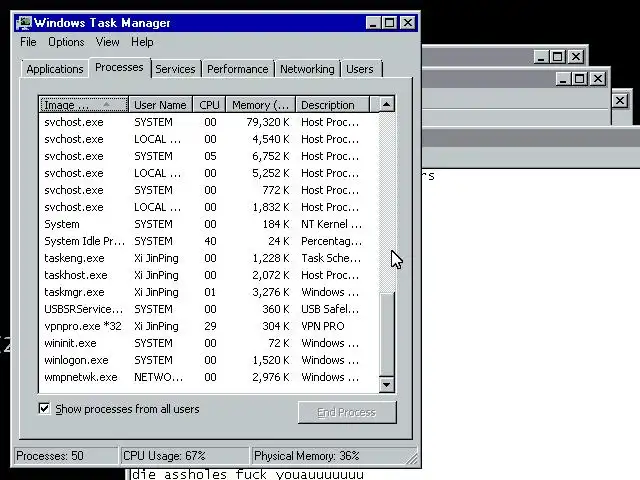Click the process list scroll down arrow
This screenshot has height=480, width=640.
387,384
